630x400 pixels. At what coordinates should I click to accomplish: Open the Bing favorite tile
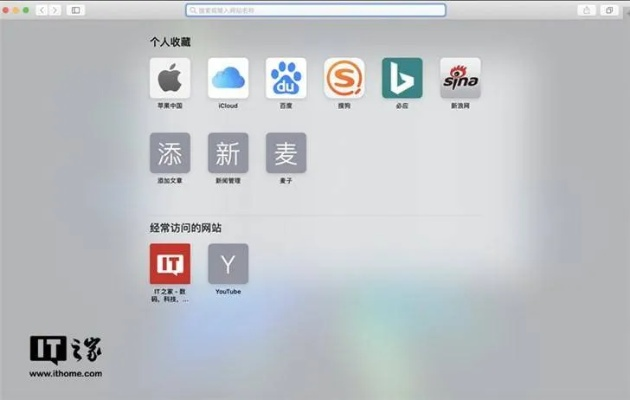(x=402, y=78)
